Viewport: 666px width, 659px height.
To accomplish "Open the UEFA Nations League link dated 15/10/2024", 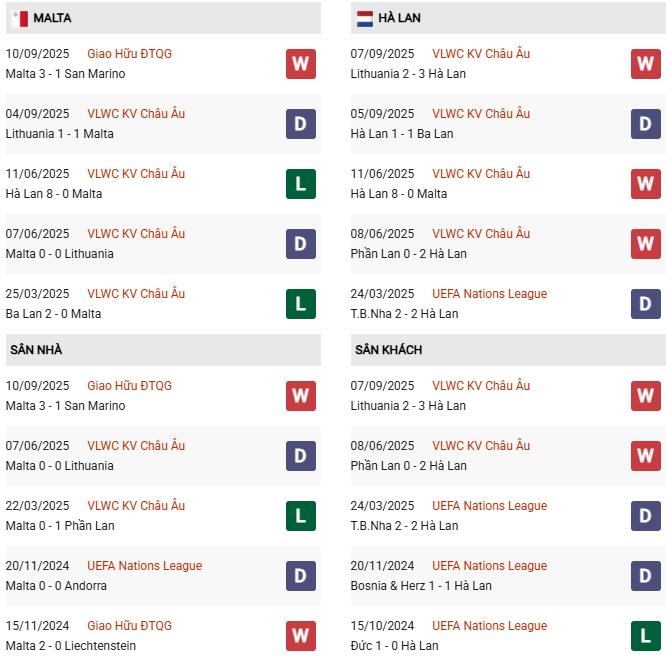I will 489,626.
